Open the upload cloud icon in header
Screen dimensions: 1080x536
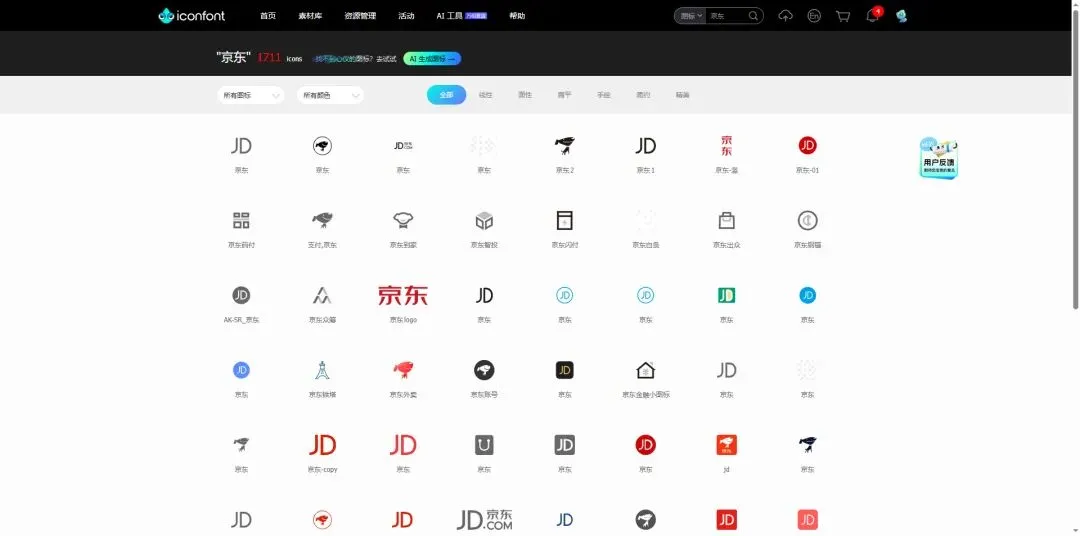click(785, 15)
